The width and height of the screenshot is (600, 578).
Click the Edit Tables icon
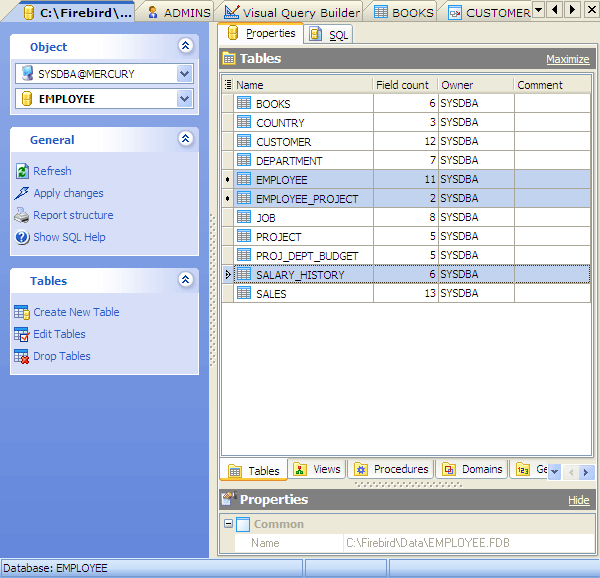point(22,334)
